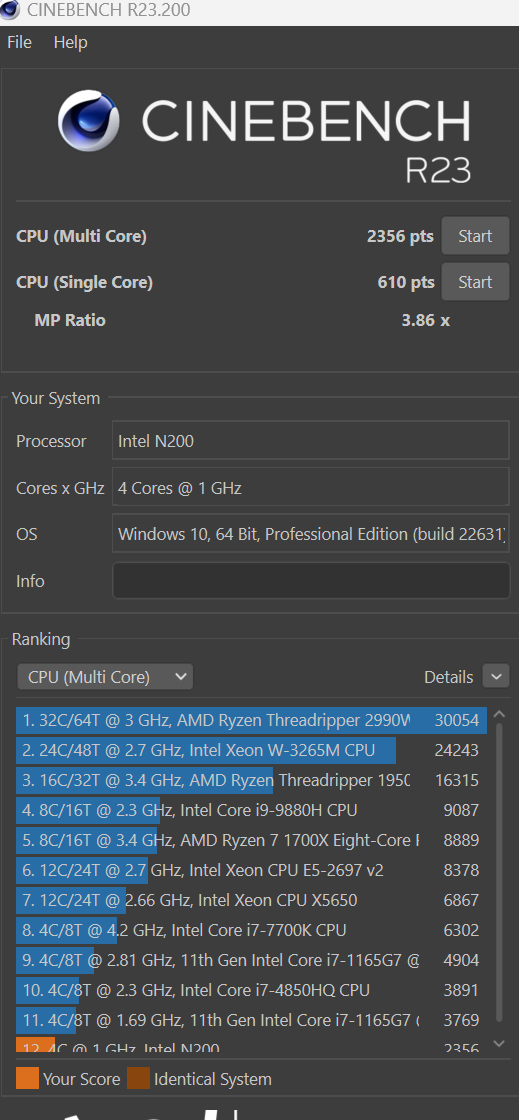
Task: Click the Cinebench logo sphere icon
Action: 89,121
